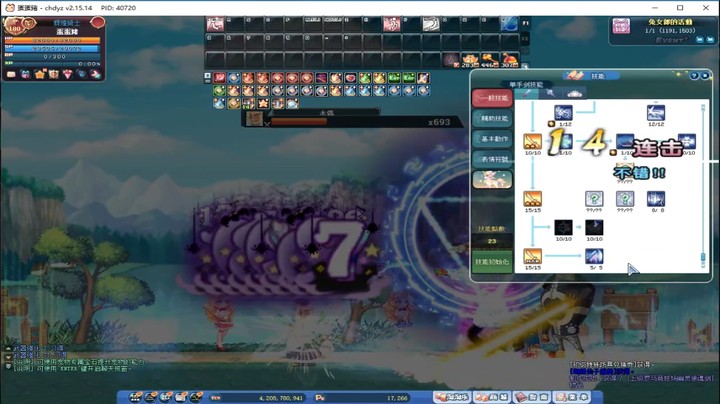Click the level-up button beside the 1/12 skill
Viewport: 720px width, 404px height.
point(551,123)
